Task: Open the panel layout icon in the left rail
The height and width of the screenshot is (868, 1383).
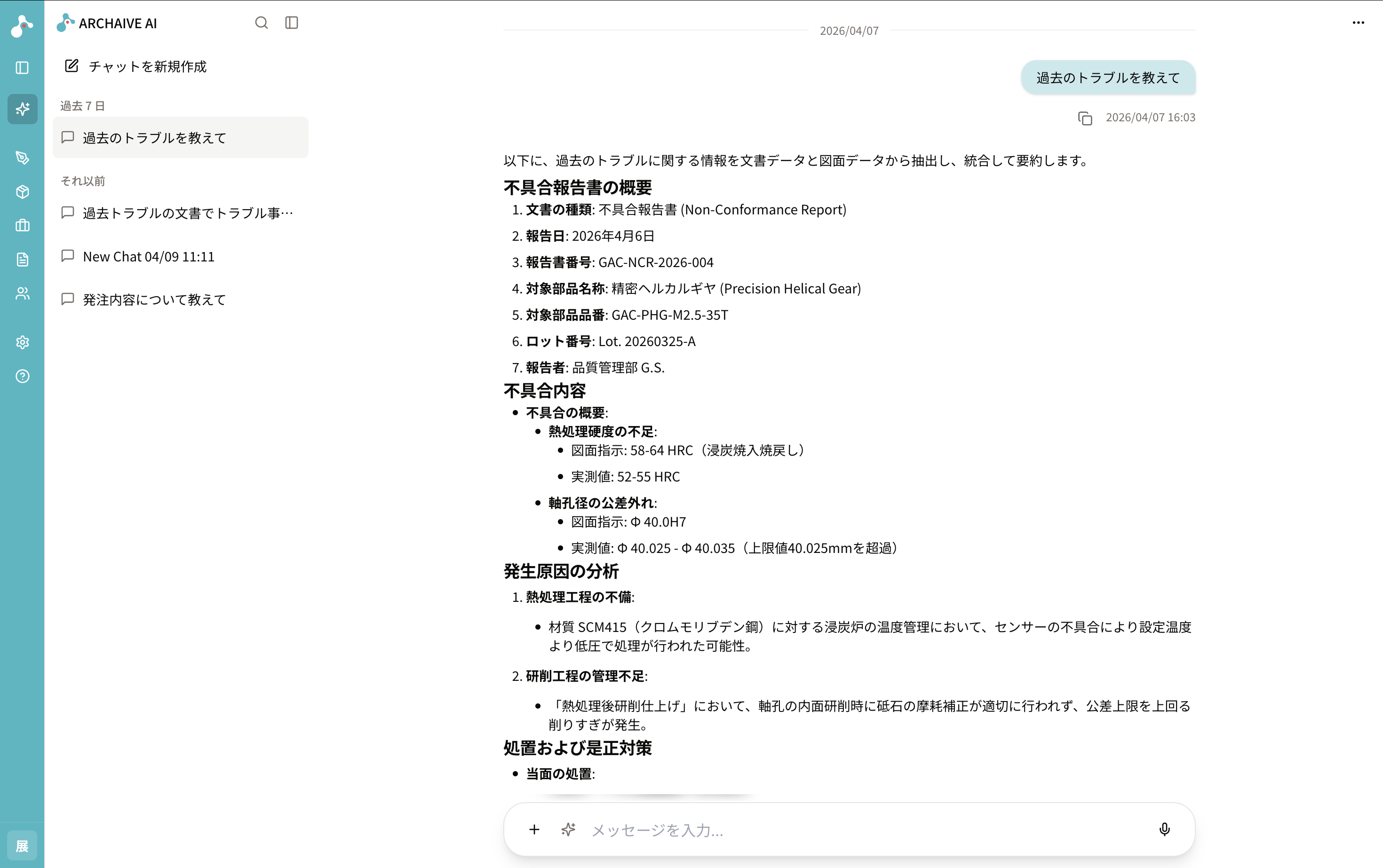Action: click(x=23, y=68)
